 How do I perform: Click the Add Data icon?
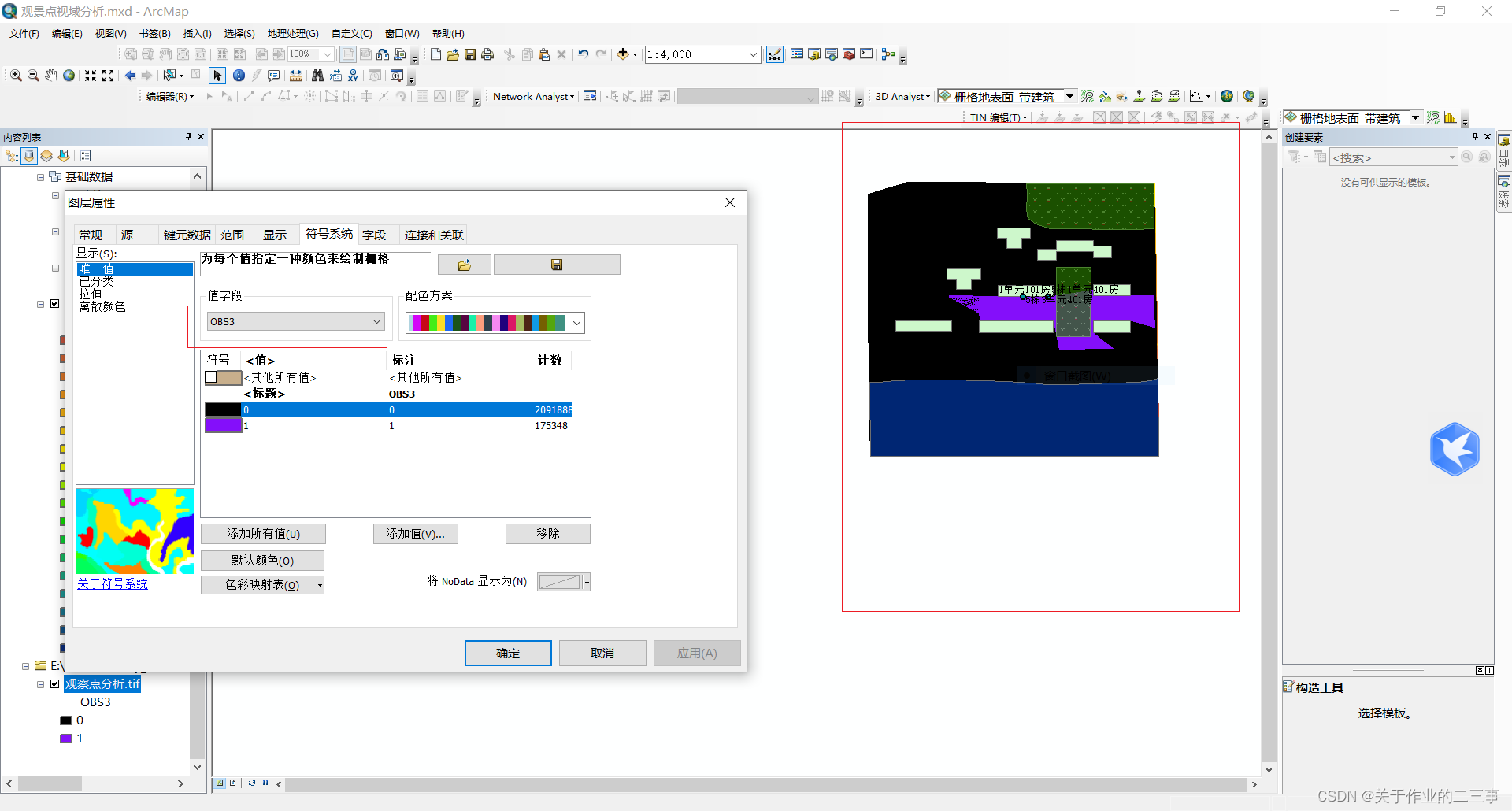623,54
